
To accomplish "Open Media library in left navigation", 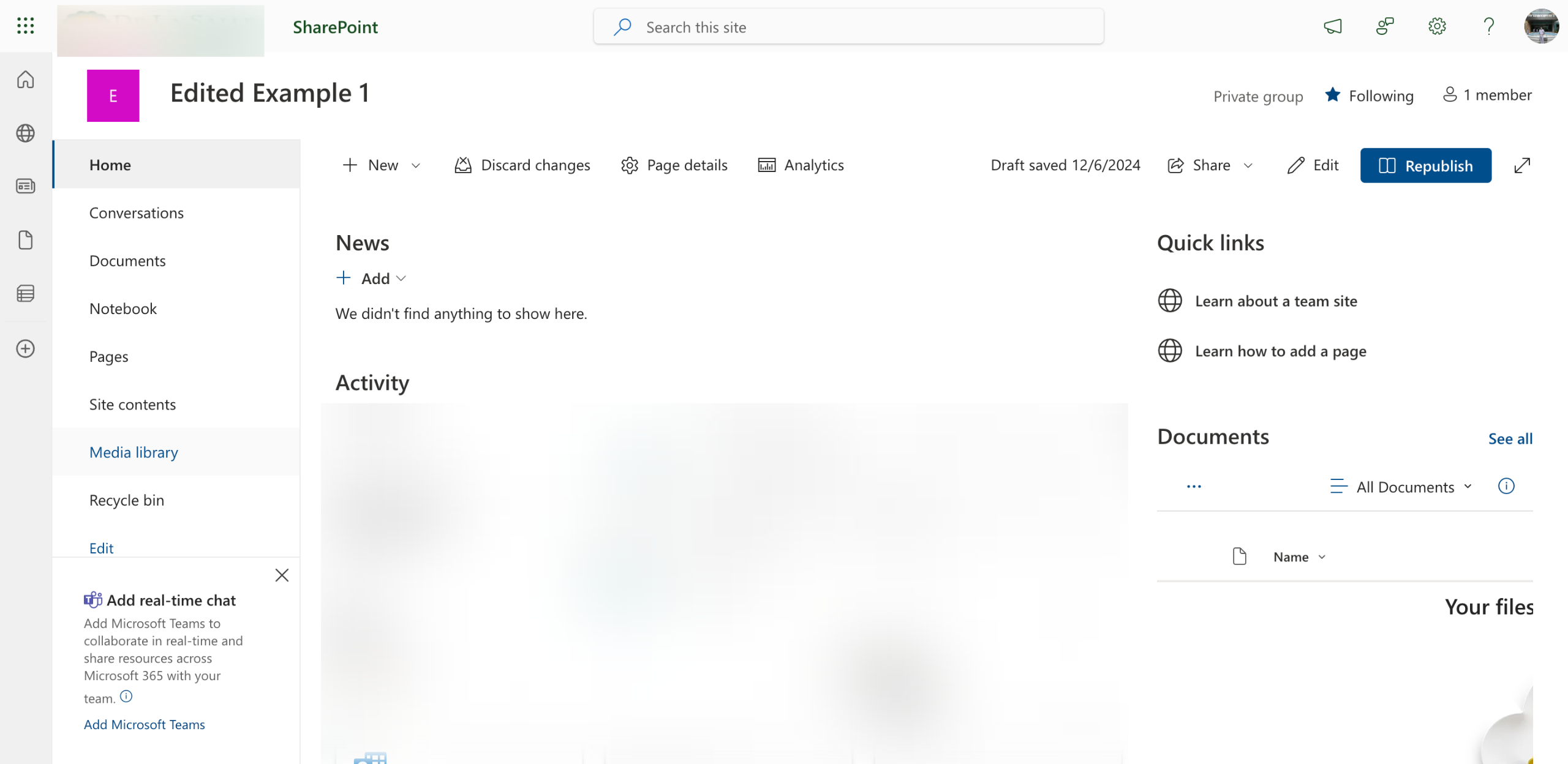I will 134,452.
